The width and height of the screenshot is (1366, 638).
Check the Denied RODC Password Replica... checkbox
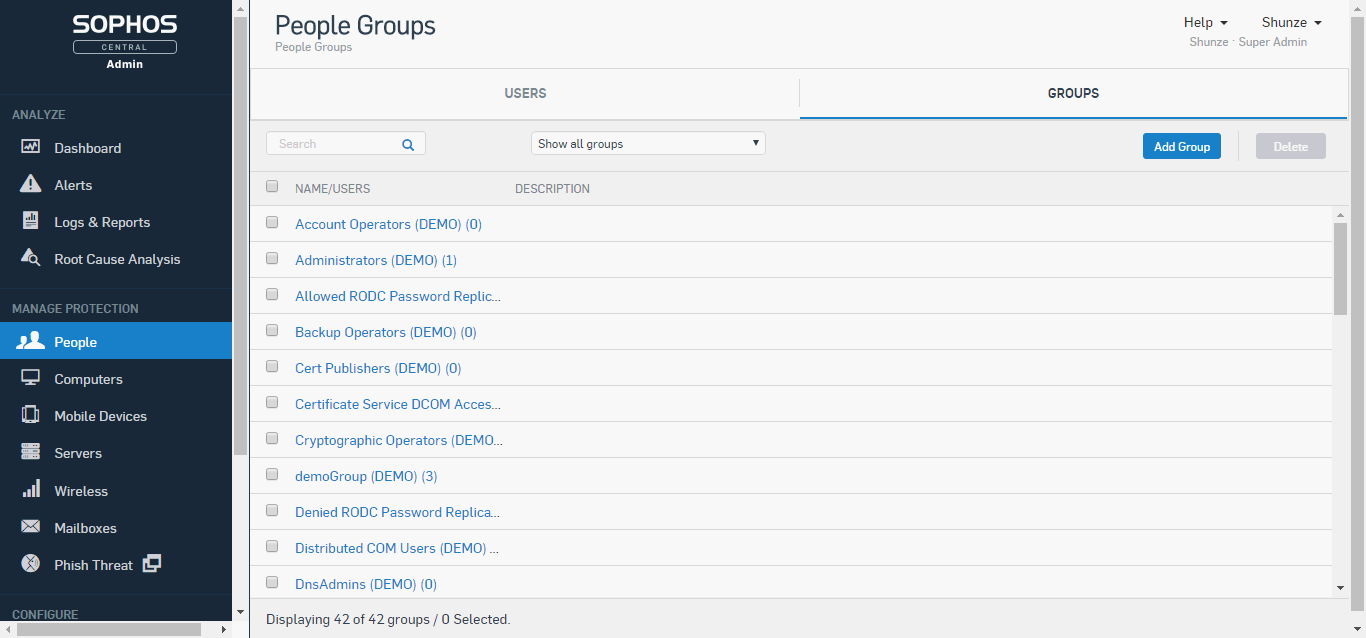click(x=272, y=511)
